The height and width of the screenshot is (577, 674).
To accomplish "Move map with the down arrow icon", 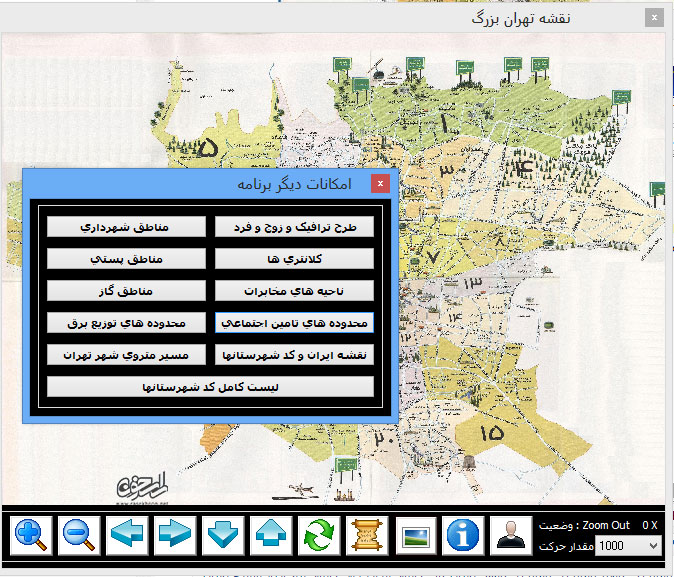I will [x=223, y=535].
